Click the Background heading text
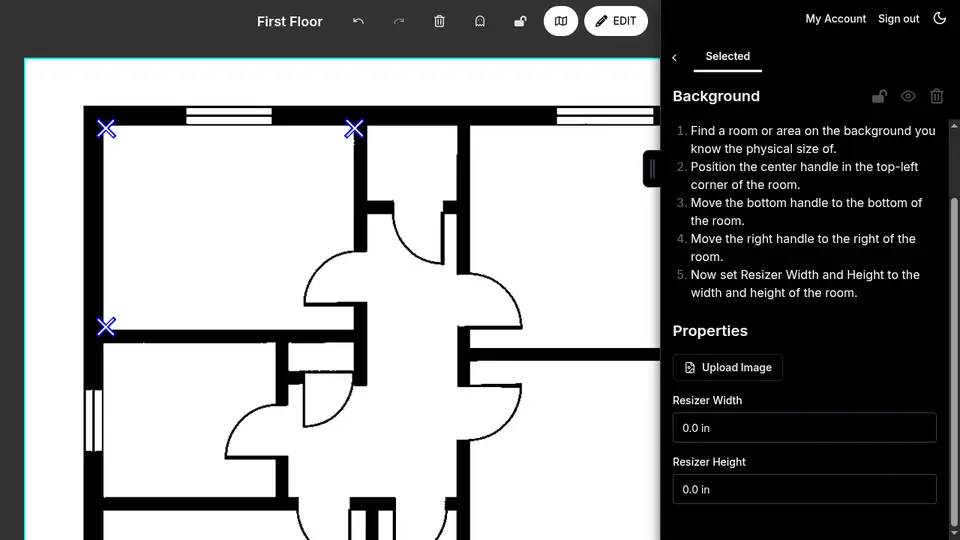Image resolution: width=960 pixels, height=540 pixels. (716, 96)
